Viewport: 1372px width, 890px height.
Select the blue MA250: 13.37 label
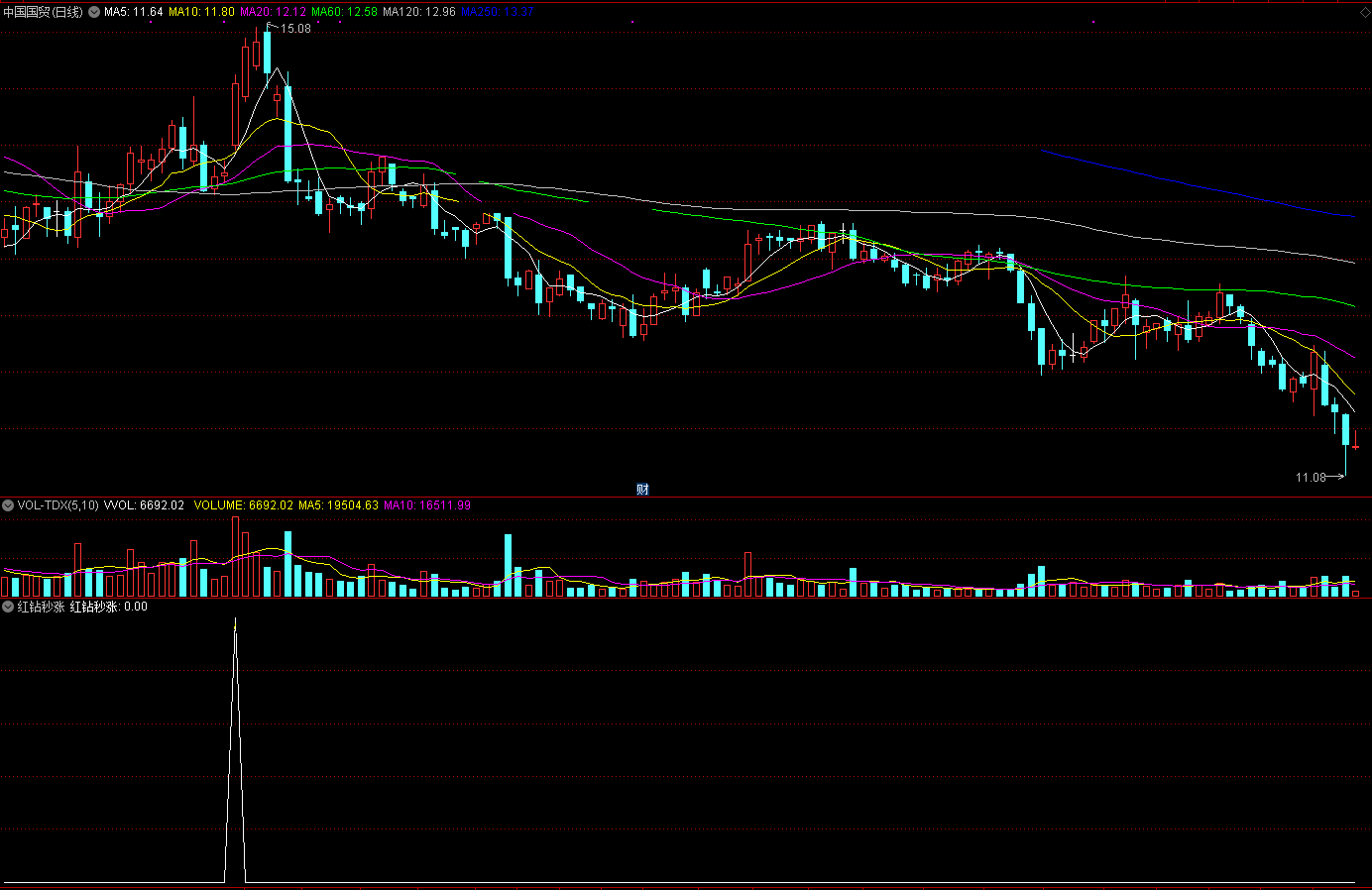[498, 12]
